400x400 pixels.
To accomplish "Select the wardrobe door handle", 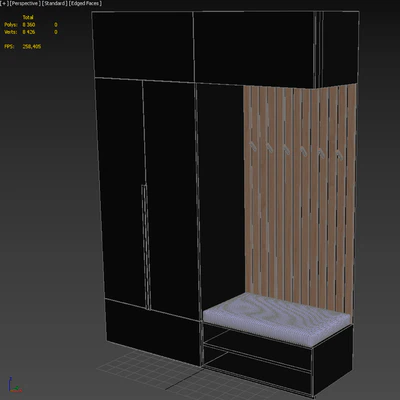I will click(x=145, y=247).
